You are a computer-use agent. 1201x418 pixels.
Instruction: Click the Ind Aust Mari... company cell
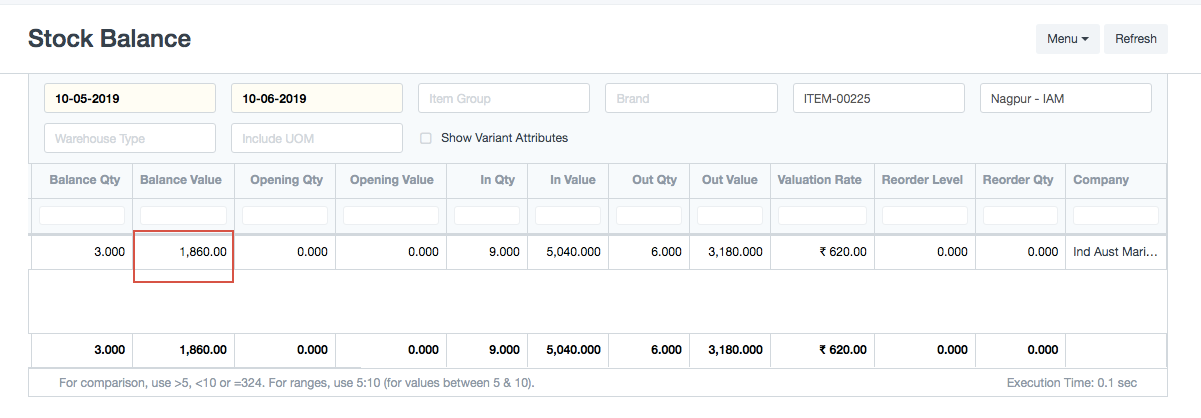point(1115,252)
